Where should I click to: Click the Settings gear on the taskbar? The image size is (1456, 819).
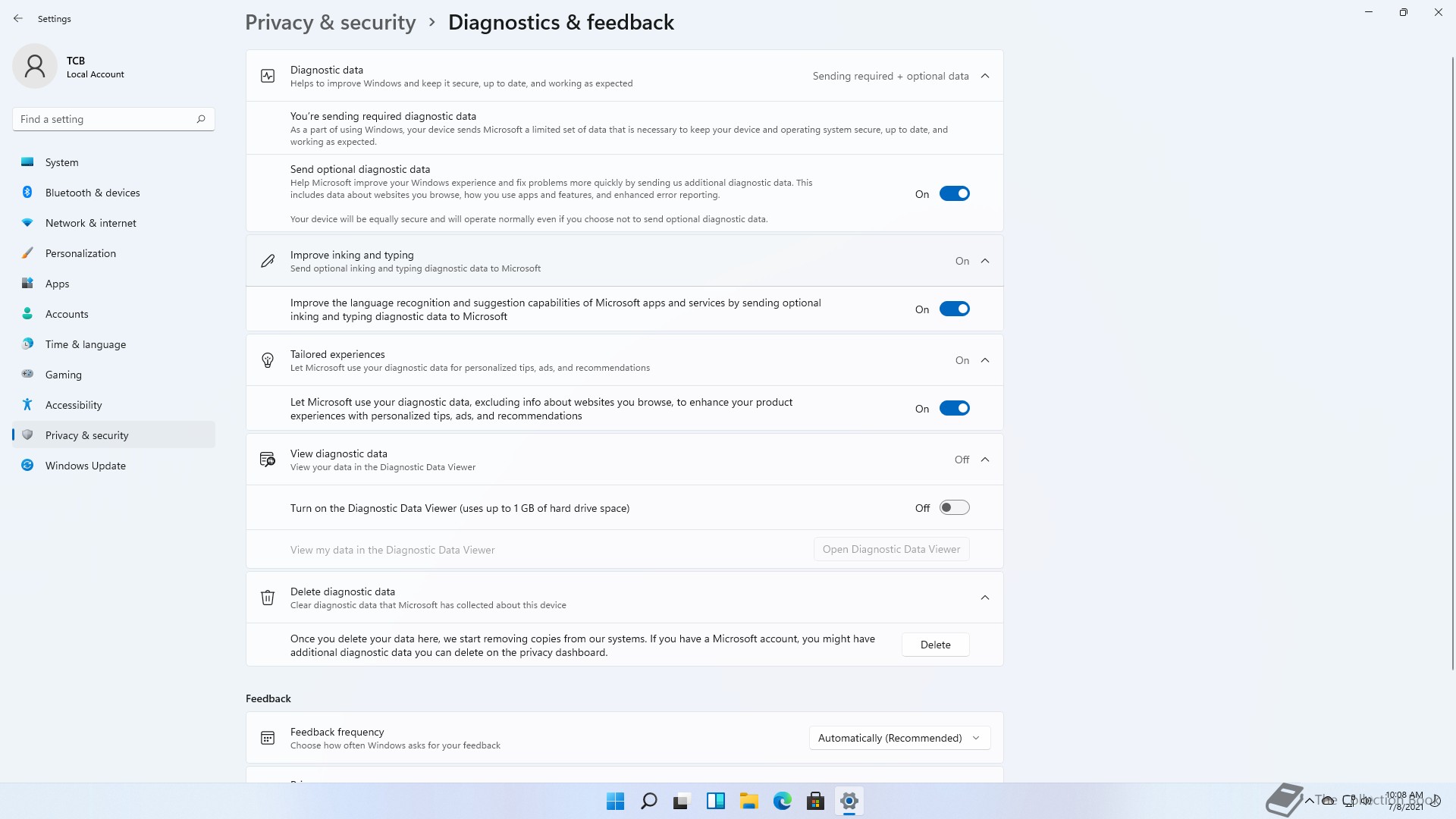click(849, 801)
